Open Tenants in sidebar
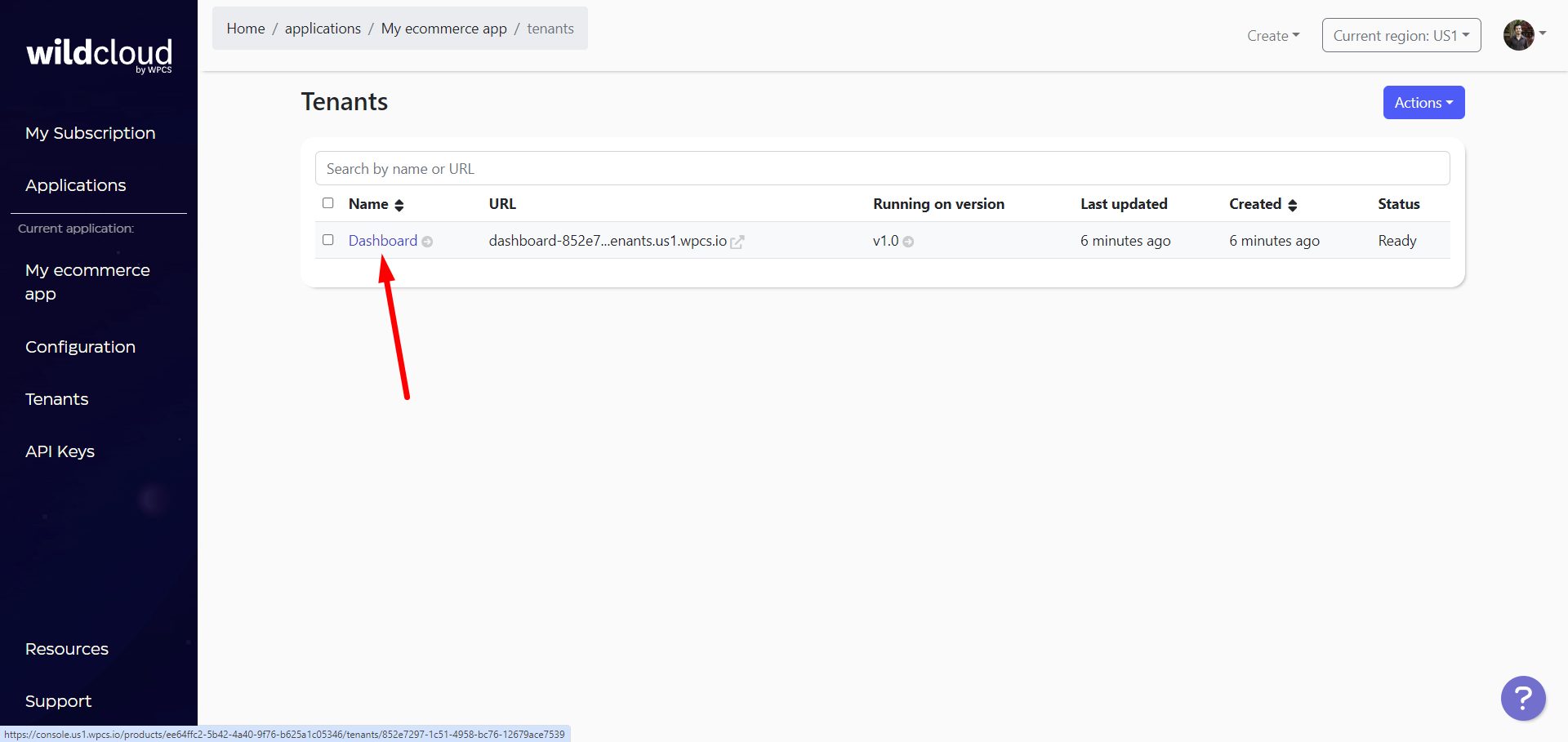This screenshot has height=742, width=1568. click(57, 399)
